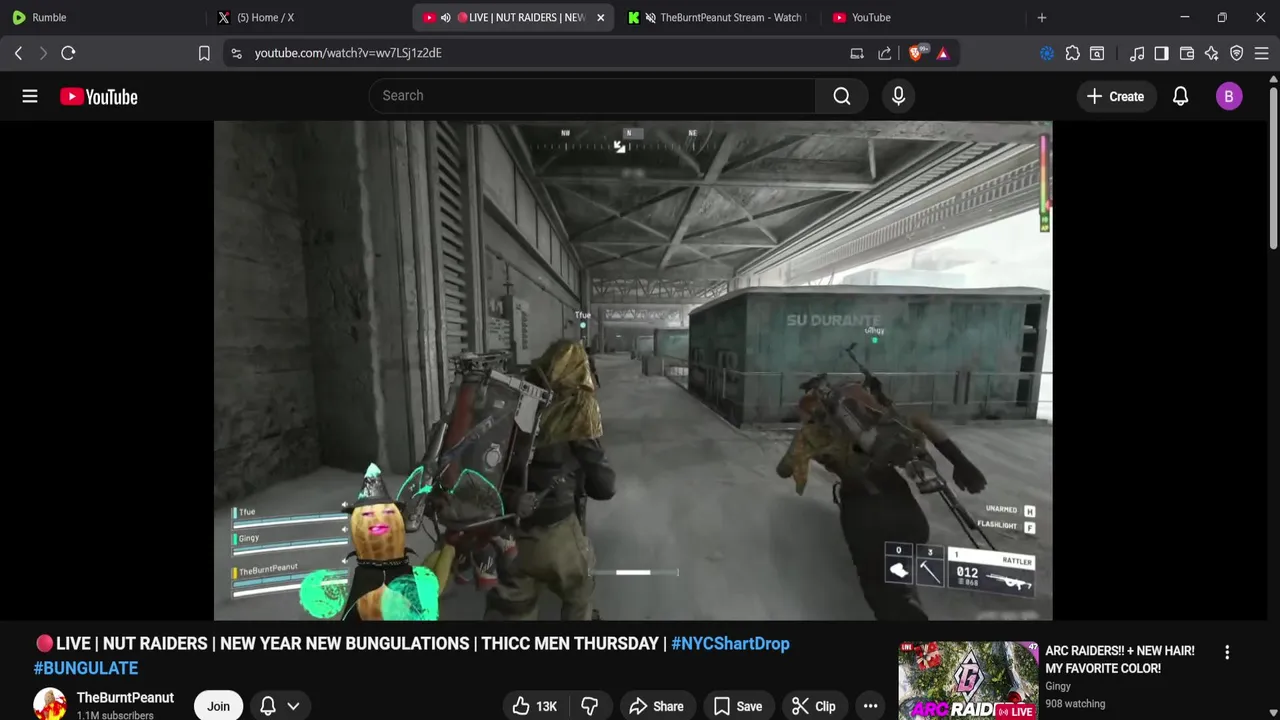
Task: Open the account avatar menu
Action: click(x=1229, y=96)
